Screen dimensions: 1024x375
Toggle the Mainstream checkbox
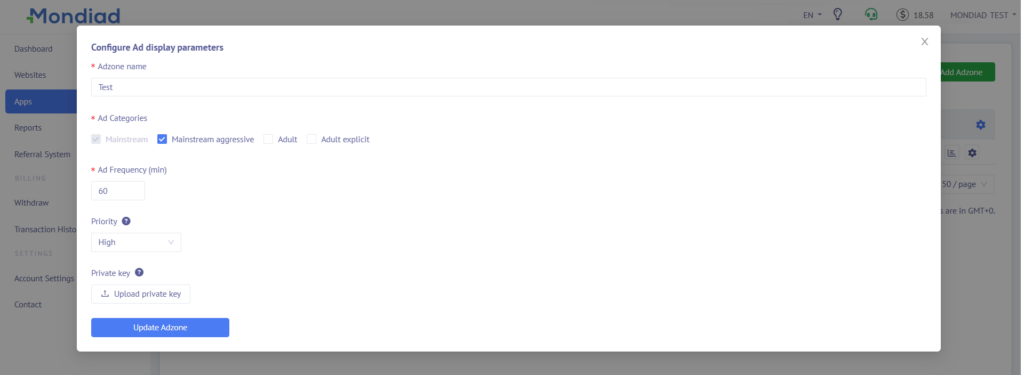pyautogui.click(x=96, y=139)
